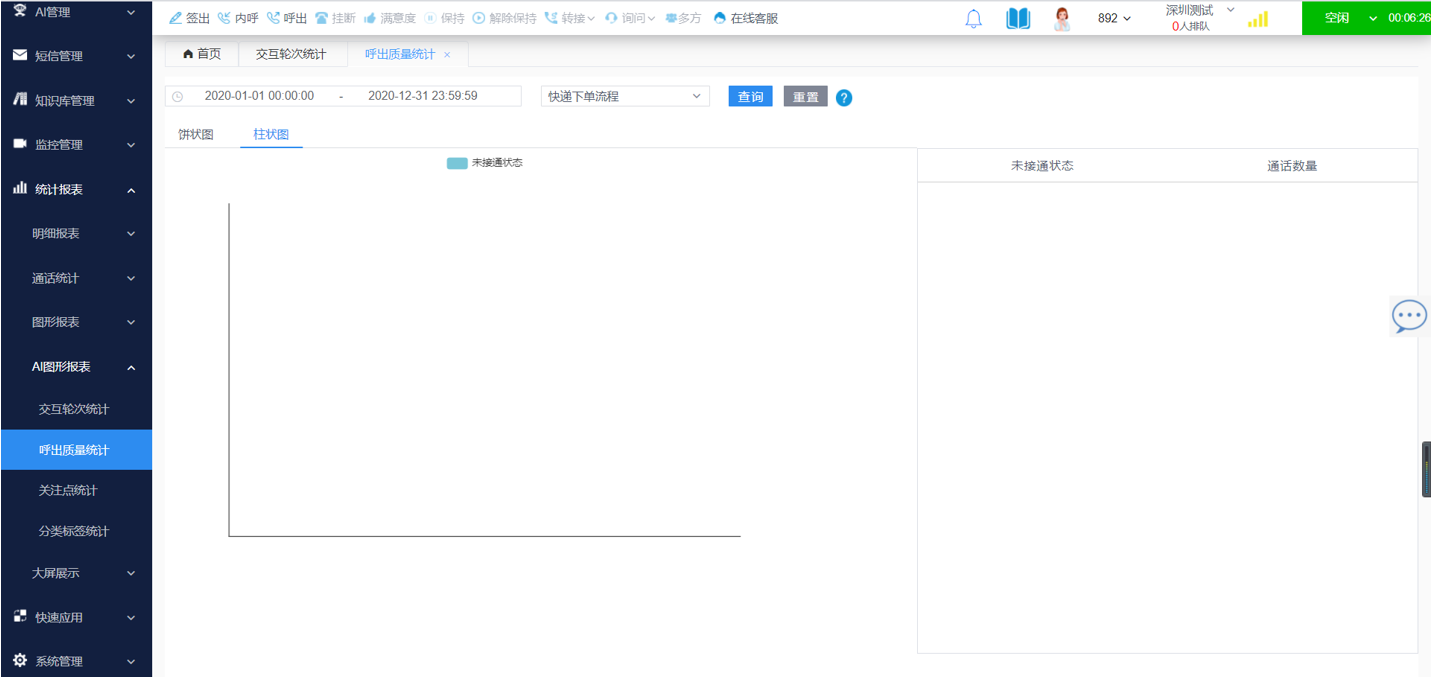Screen dimensions: 1431x677
Task: Open the 转接 transfer dropdown
Action: point(570,18)
